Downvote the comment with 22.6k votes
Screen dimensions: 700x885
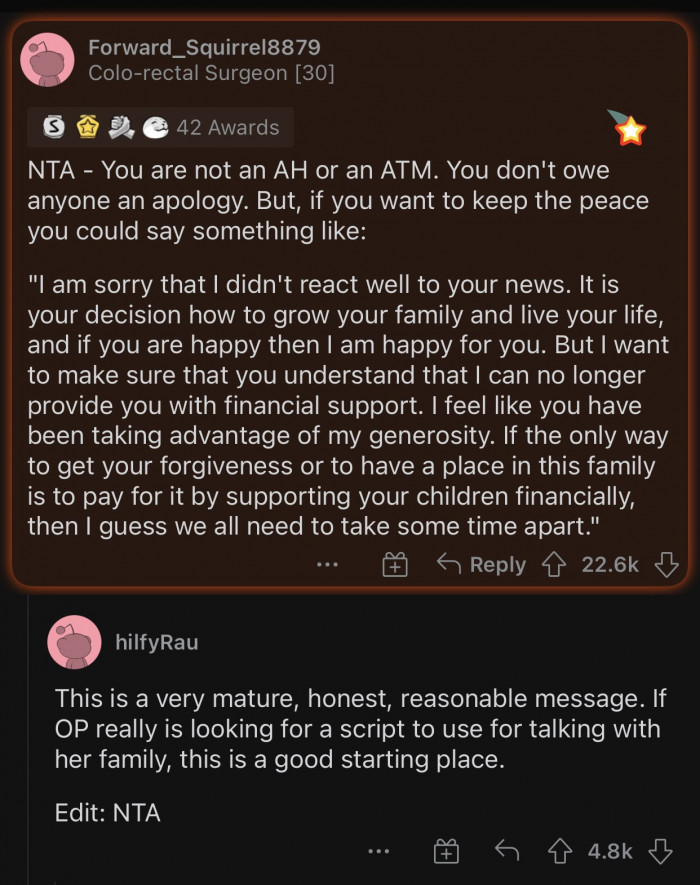click(665, 565)
